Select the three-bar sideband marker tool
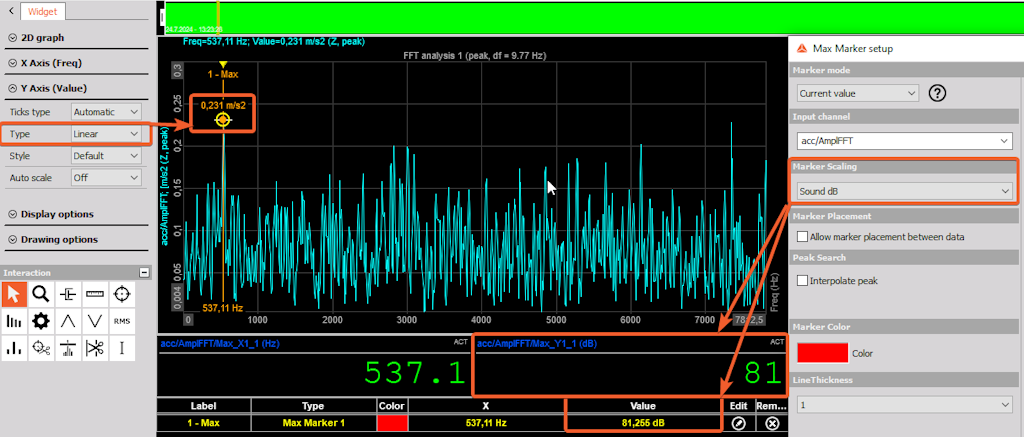Viewport: 1024px width, 437px height. [x=14, y=348]
